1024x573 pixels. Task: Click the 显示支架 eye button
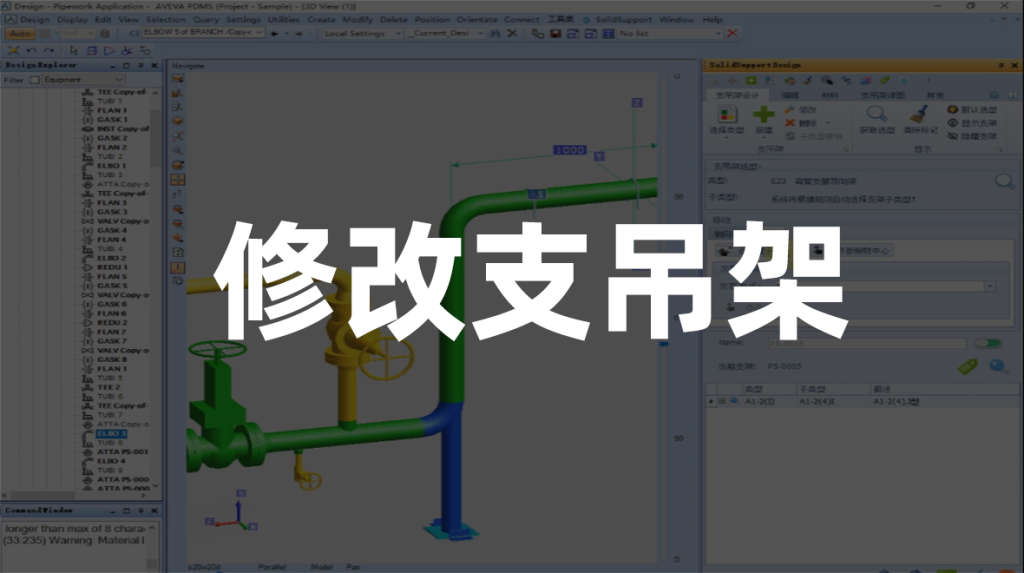pyautogui.click(x=972, y=123)
